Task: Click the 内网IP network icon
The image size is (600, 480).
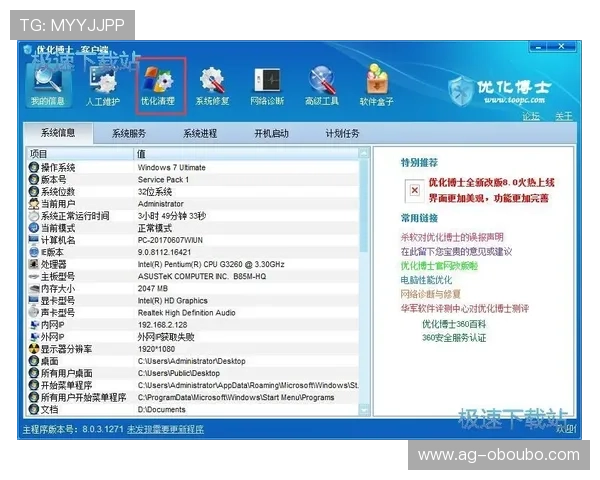Action: (34, 325)
